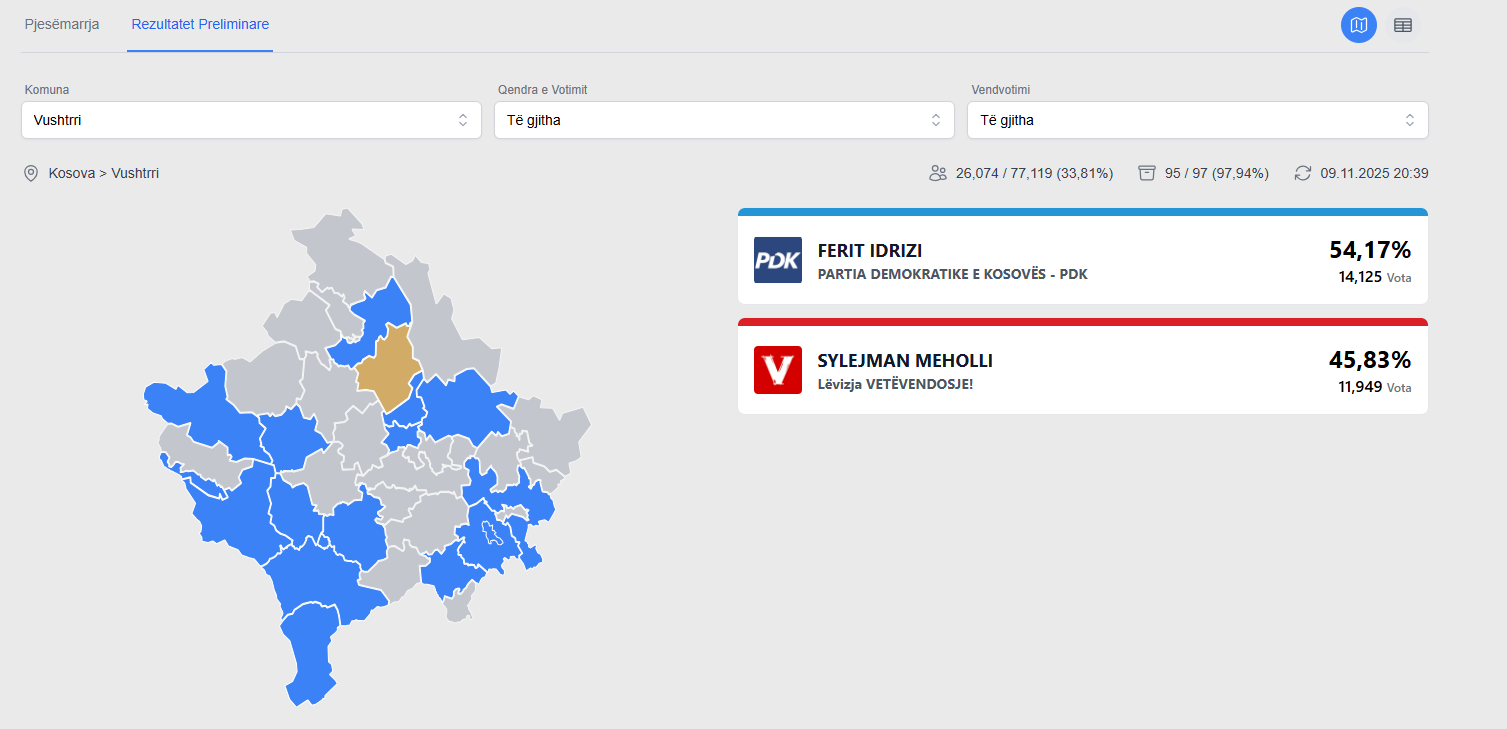Open the Pjesëmarrja tab
This screenshot has height=729, width=1507.
pyautogui.click(x=62, y=24)
